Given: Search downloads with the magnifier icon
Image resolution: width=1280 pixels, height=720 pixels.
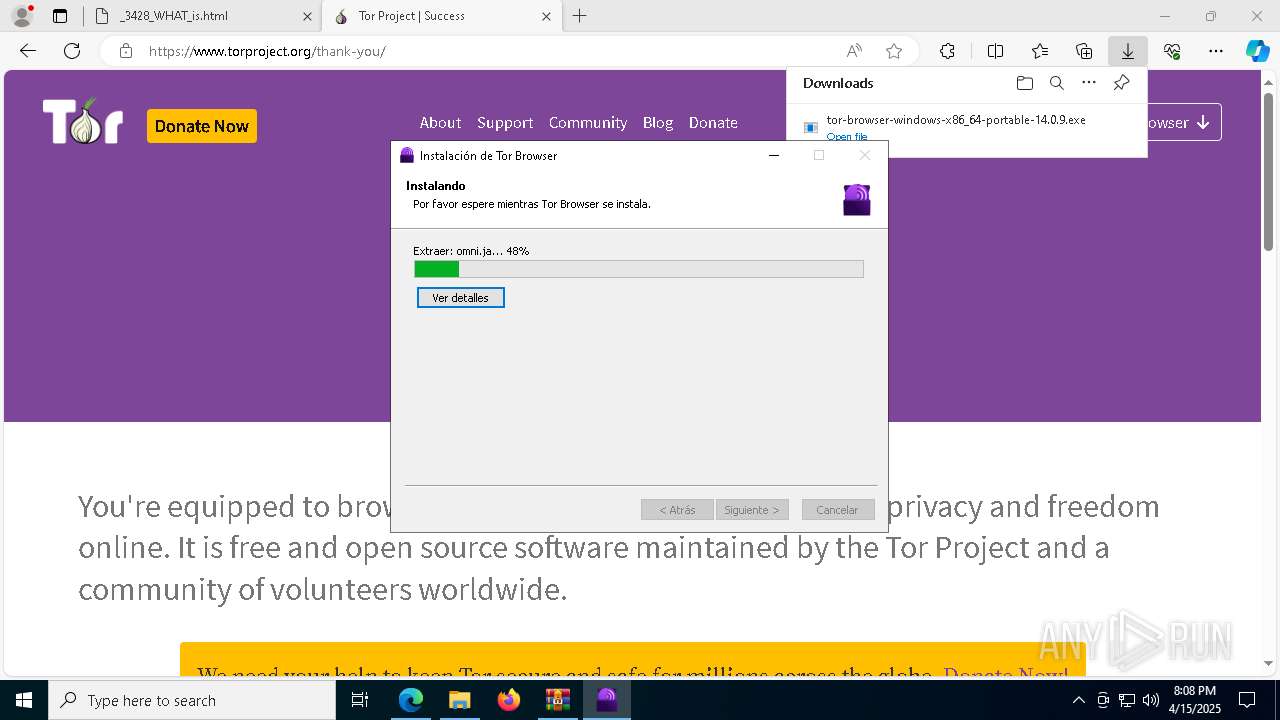Looking at the screenshot, I should [x=1057, y=83].
